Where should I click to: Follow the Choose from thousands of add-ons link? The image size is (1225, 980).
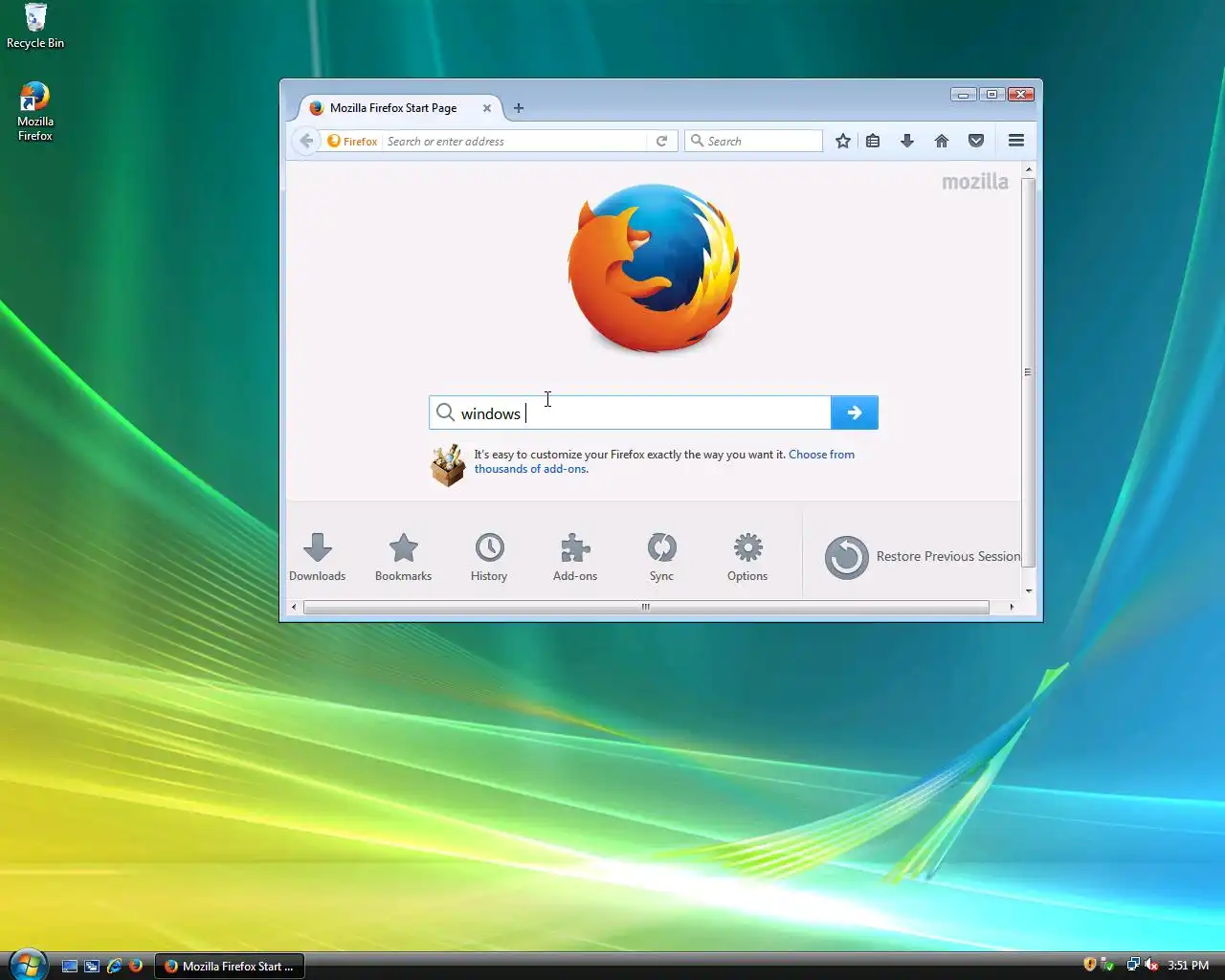pyautogui.click(x=664, y=461)
